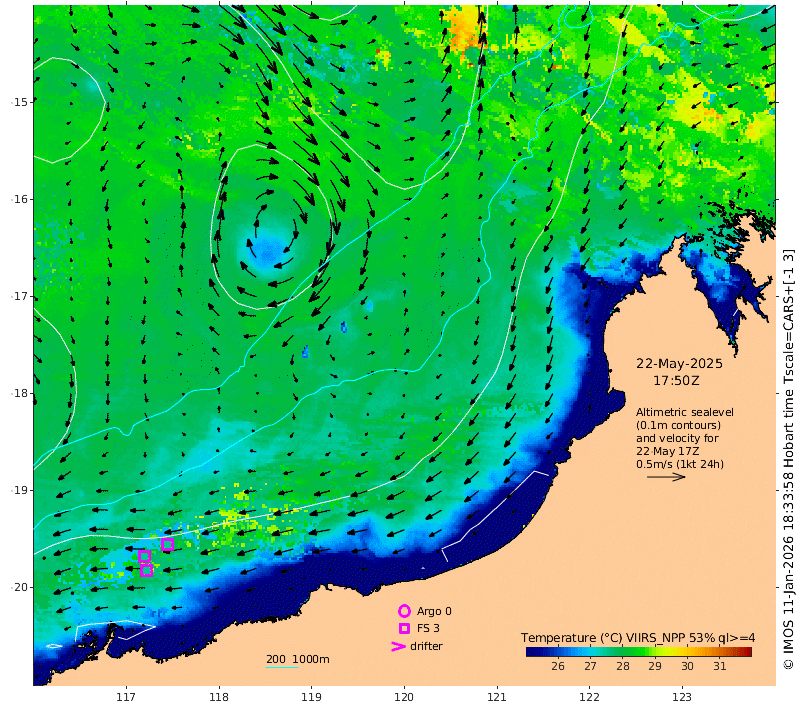The image size is (800, 710).
Task: Click the drifter legend arrow marker
Action: 398,646
